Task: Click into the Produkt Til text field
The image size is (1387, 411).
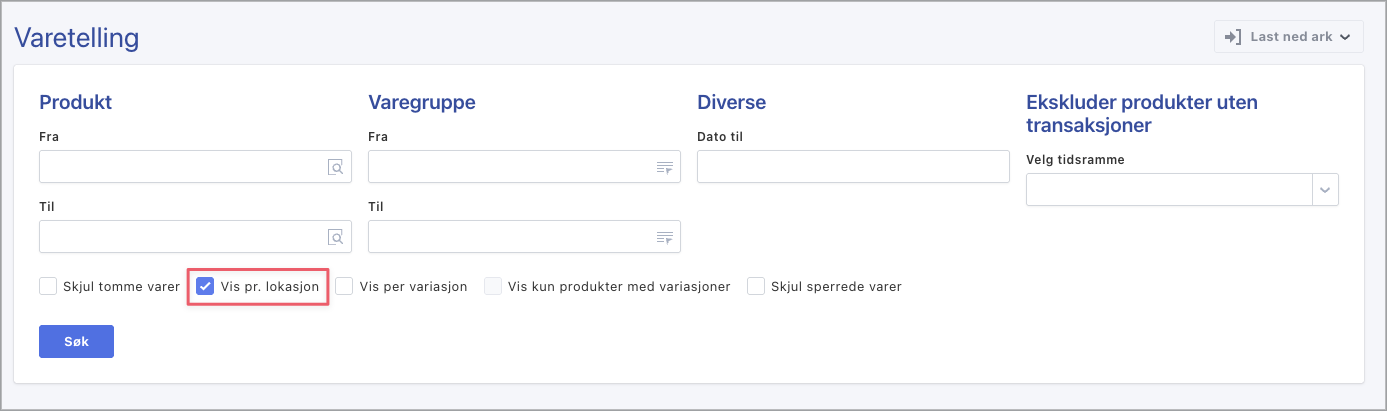Action: pyautogui.click(x=182, y=237)
